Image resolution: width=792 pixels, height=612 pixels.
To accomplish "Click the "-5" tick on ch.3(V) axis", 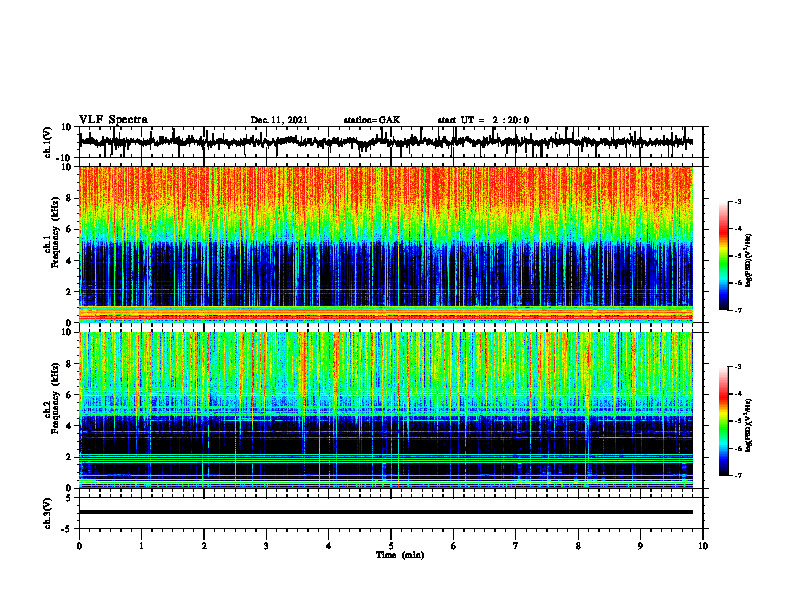I will click(x=68, y=529).
